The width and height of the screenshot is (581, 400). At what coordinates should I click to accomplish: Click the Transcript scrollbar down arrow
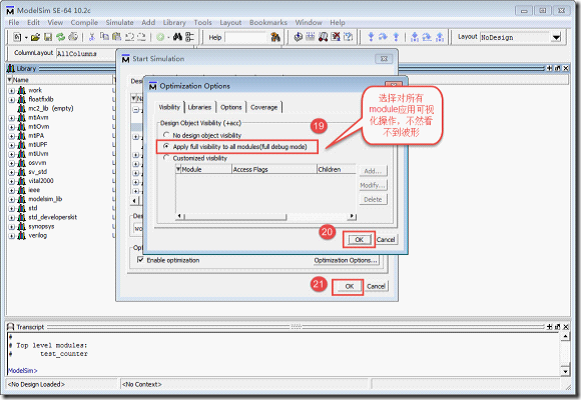click(x=565, y=371)
